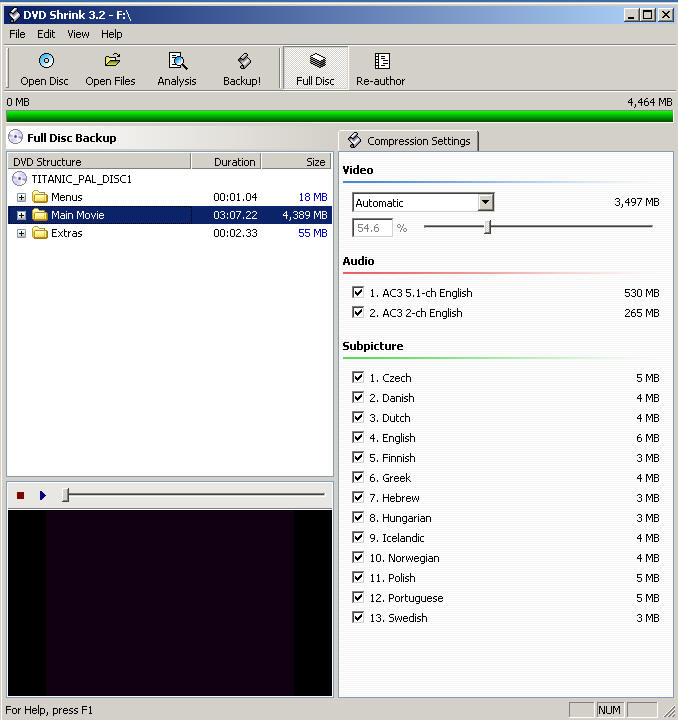
Task: Run the Analysis tool
Action: click(x=177, y=69)
